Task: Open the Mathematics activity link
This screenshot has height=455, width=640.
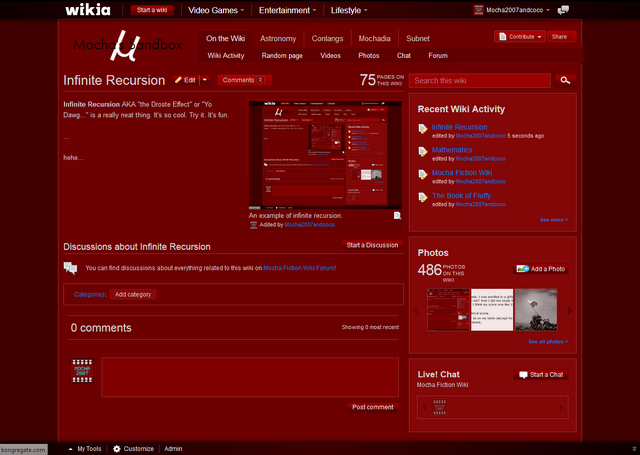Action: click(452, 150)
